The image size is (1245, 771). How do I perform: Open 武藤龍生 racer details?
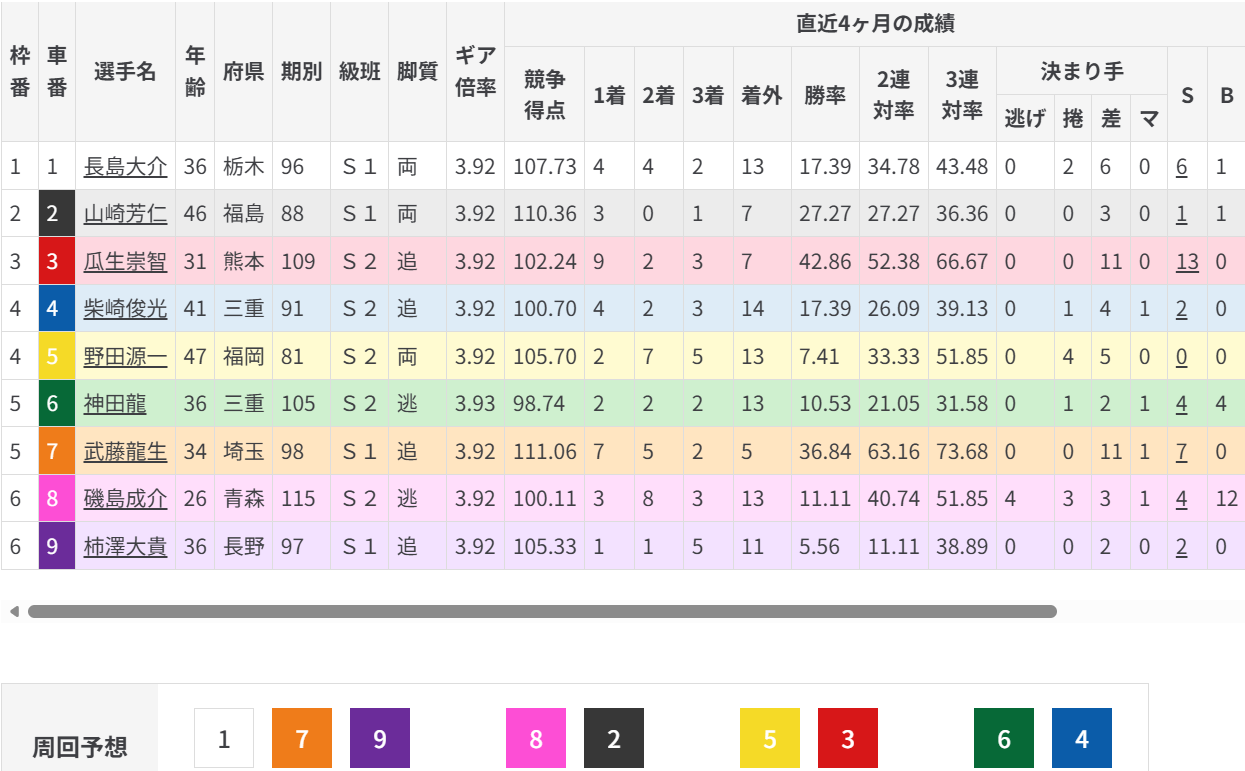click(x=125, y=452)
